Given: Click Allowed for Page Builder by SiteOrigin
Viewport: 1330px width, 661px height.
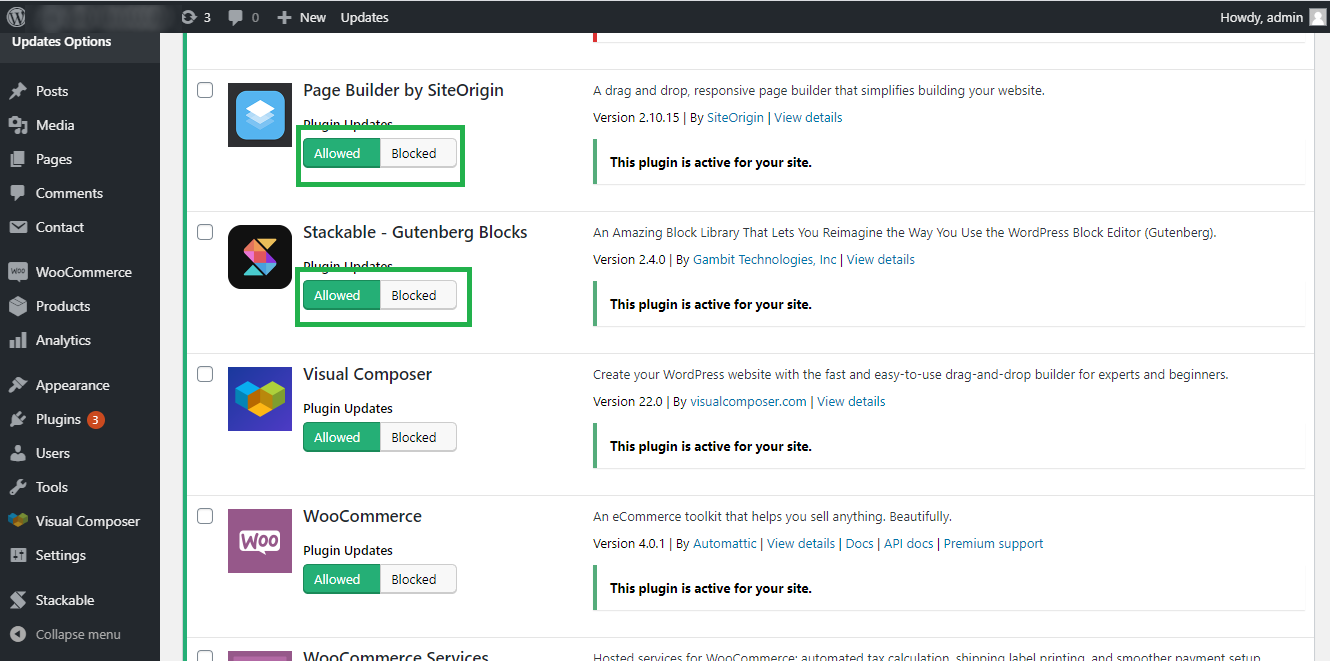Looking at the screenshot, I should [337, 153].
